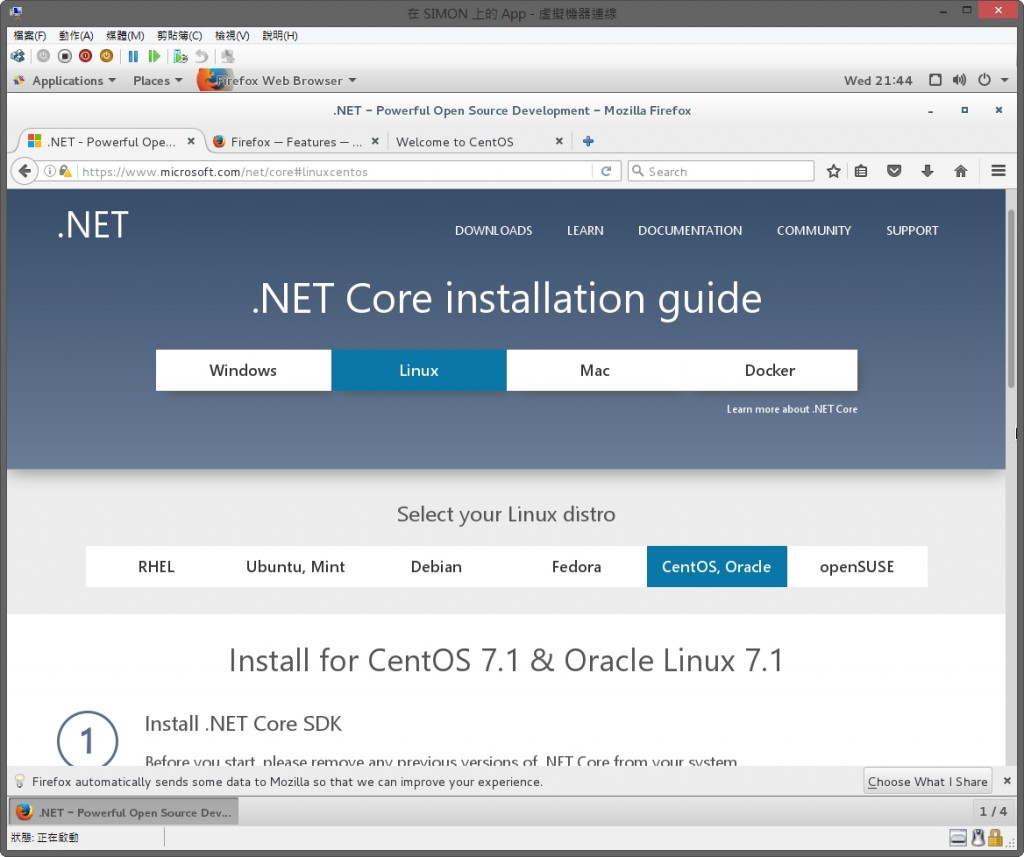Select the Docker platform tab
The image size is (1024, 857).
(x=770, y=370)
